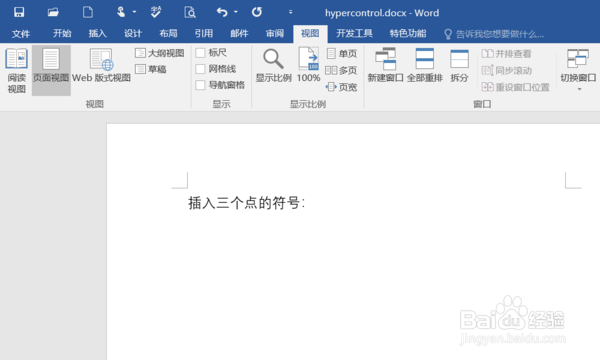The width and height of the screenshot is (600, 360).
Task: Click 同步滚动 synchronous scrolling
Action: click(x=506, y=70)
